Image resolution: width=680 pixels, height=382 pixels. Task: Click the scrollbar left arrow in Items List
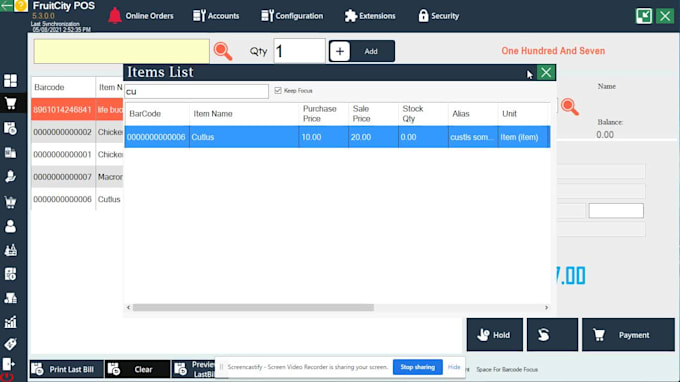pyautogui.click(x=128, y=307)
